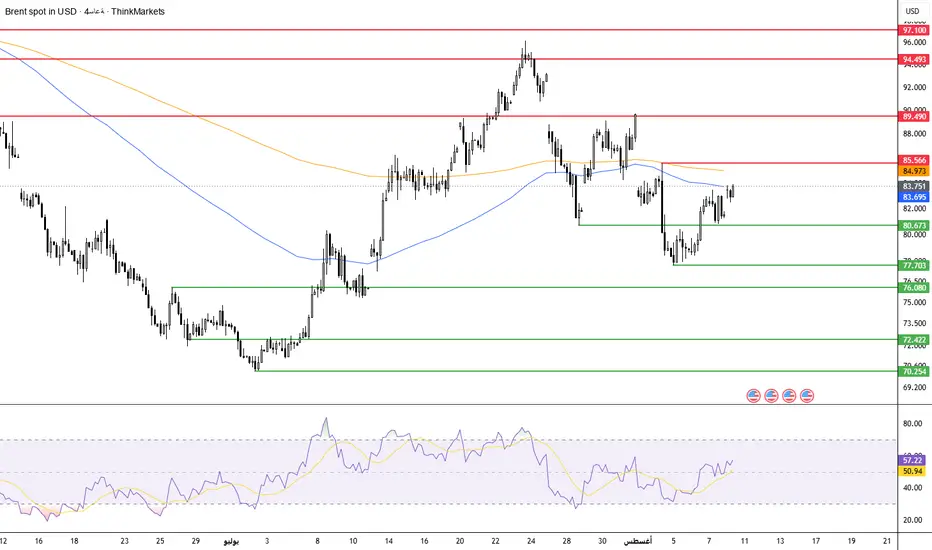This screenshot has width=932, height=550.
Task: Click date 21 on the time axis
Action: pos(887,541)
